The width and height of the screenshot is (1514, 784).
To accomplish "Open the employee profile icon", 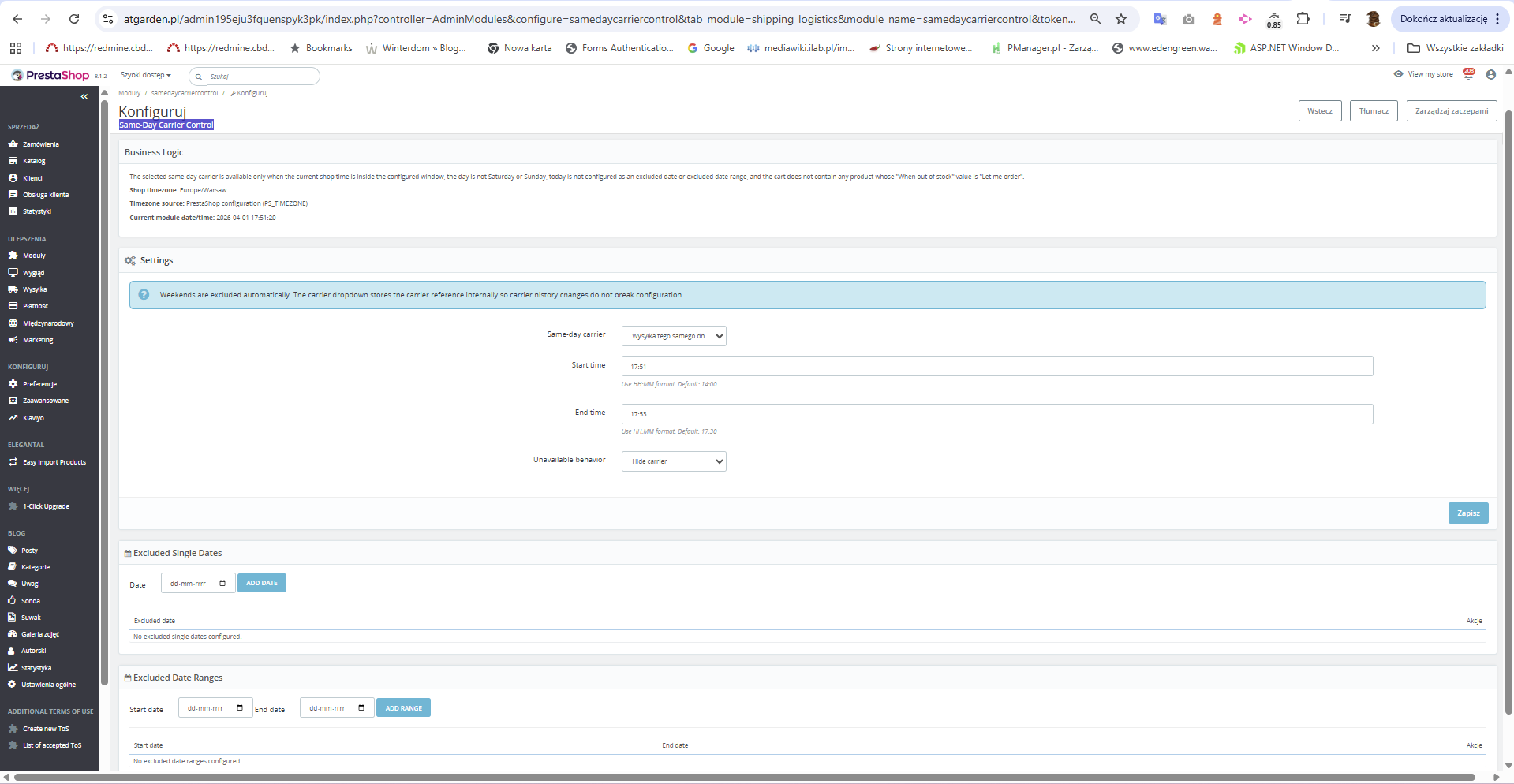I will pos(1490,75).
